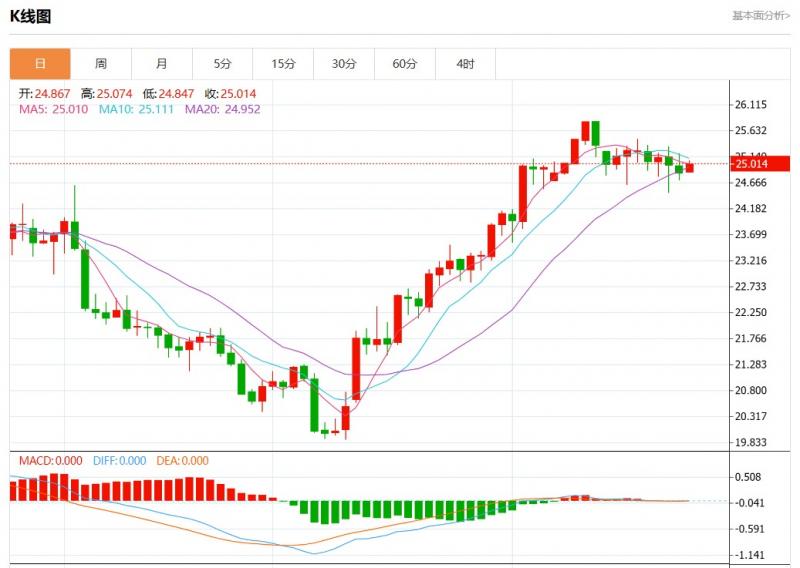The image size is (800, 568).
Task: Click the 25.632 price axis label
Action: tap(751, 131)
